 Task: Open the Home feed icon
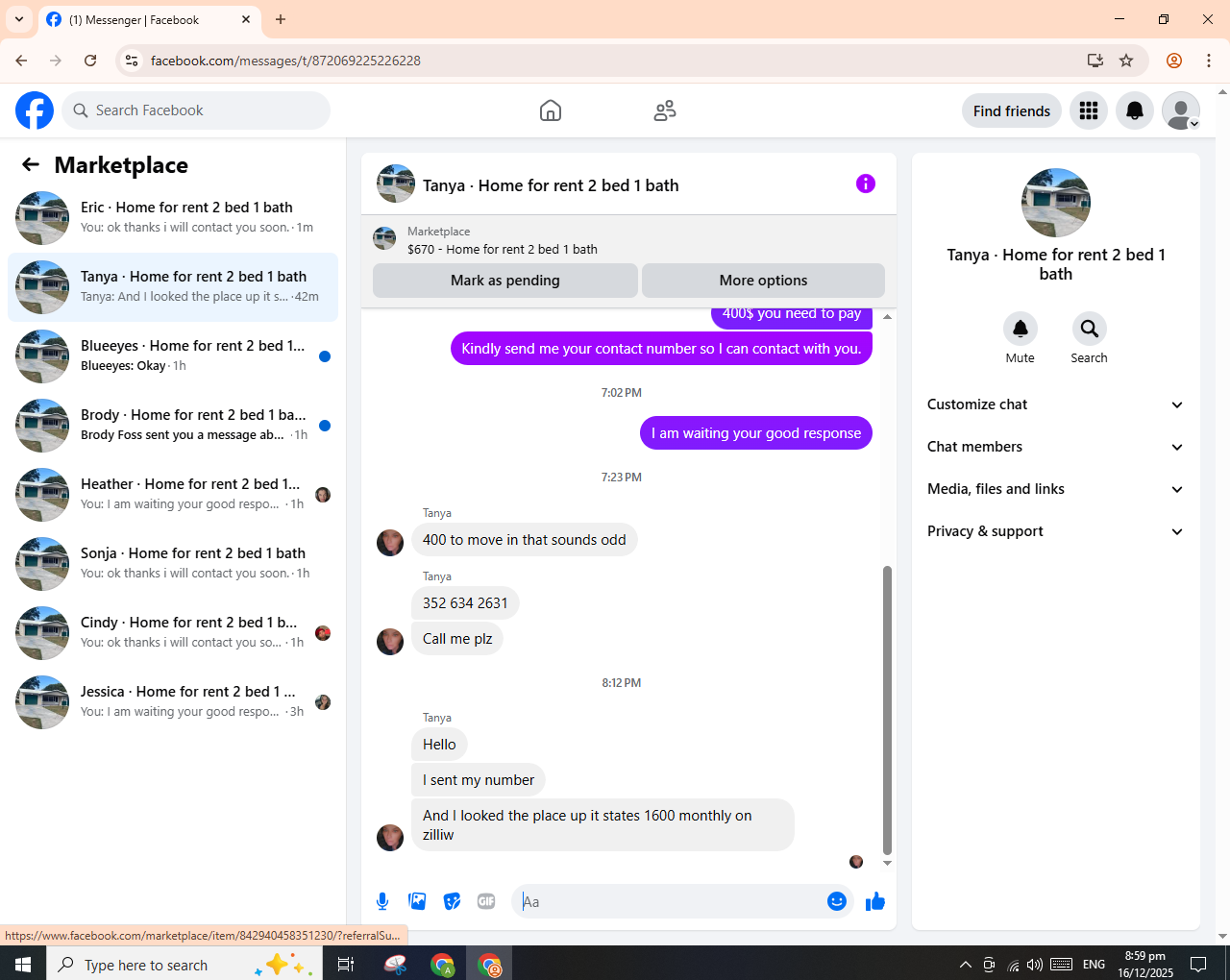(x=551, y=110)
